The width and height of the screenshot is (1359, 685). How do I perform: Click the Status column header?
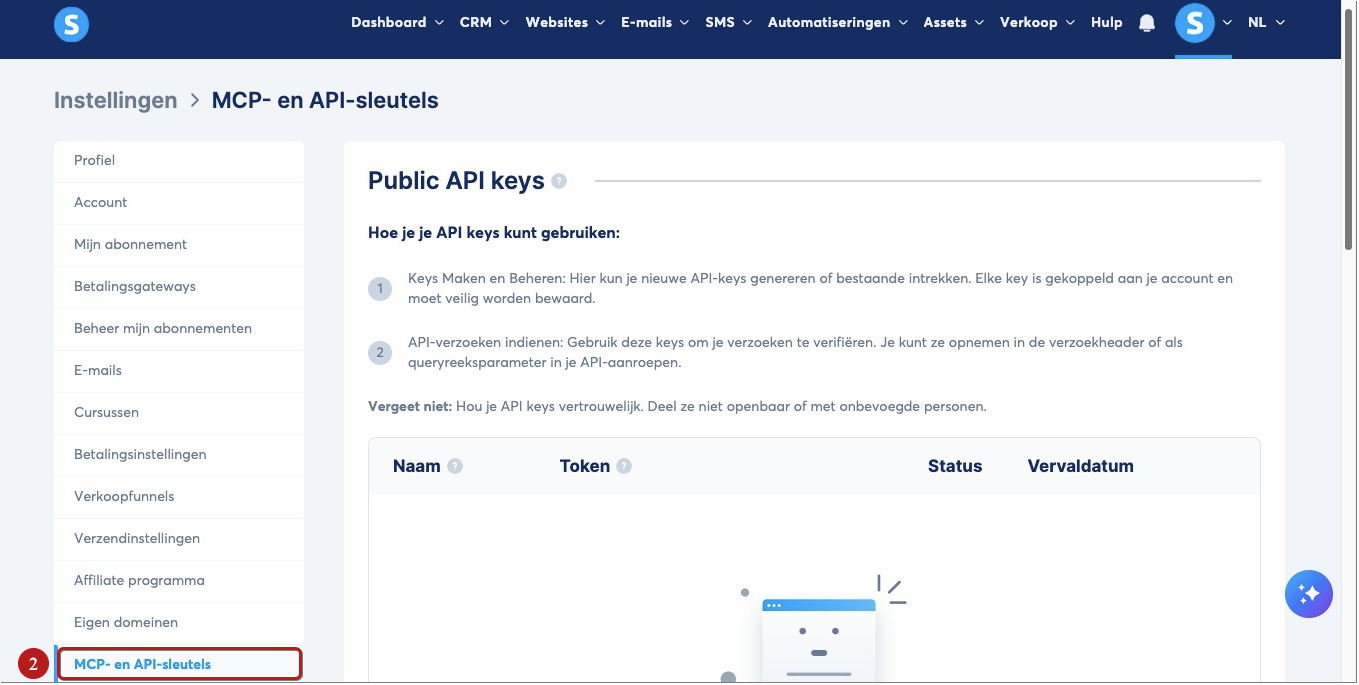tap(955, 466)
